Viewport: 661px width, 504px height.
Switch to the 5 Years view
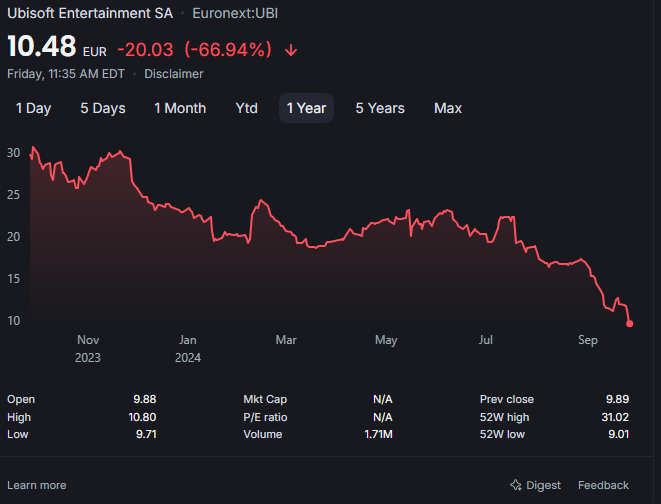tap(380, 108)
